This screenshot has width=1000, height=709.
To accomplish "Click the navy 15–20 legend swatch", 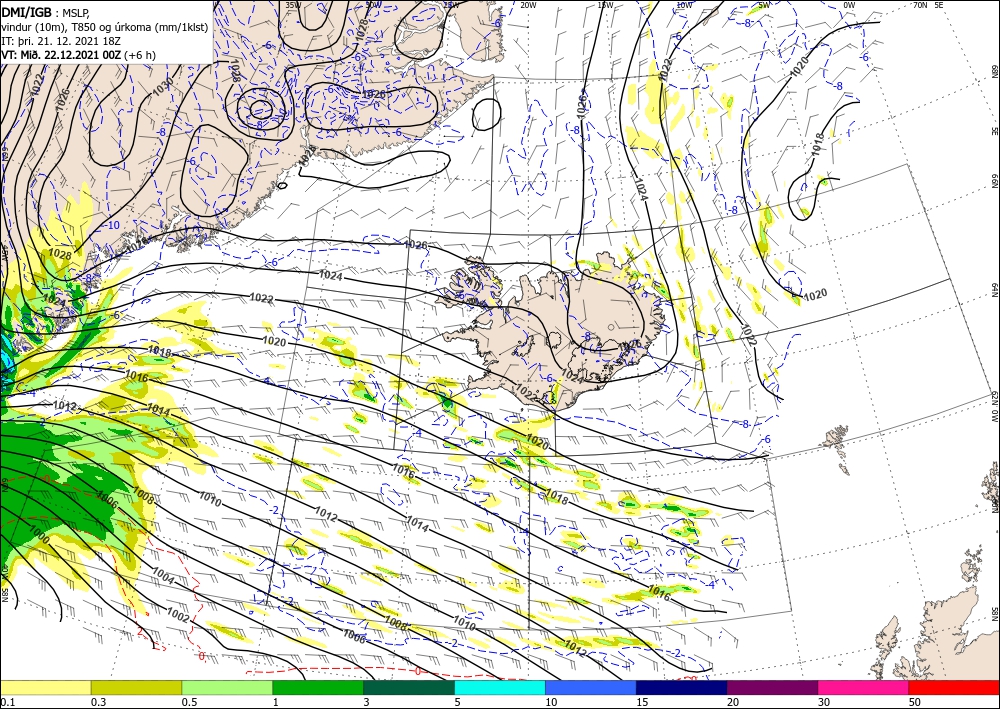I will [x=682, y=687].
